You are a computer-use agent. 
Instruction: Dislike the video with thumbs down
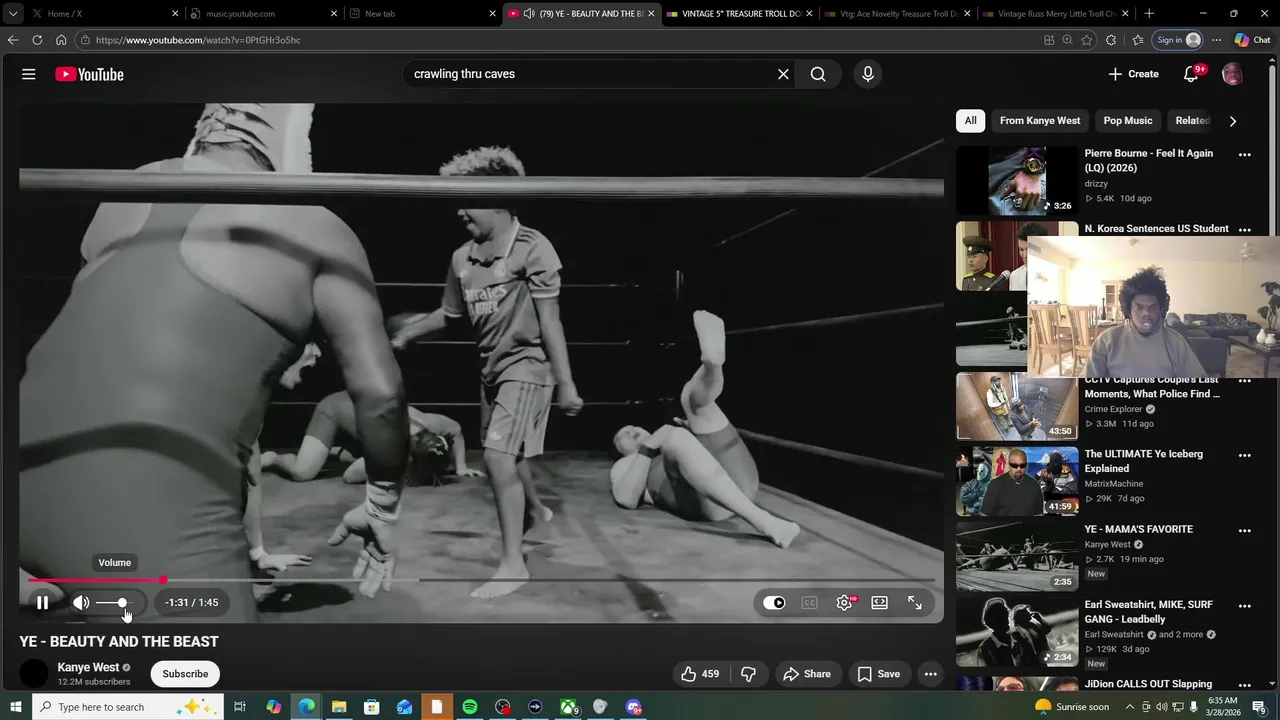click(x=748, y=674)
